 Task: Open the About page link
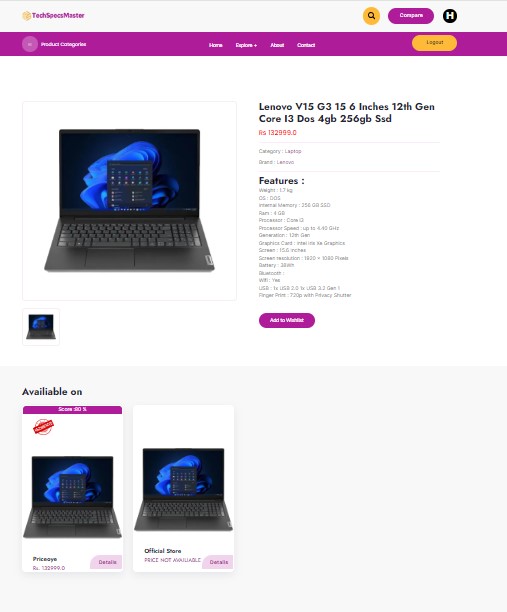277,45
